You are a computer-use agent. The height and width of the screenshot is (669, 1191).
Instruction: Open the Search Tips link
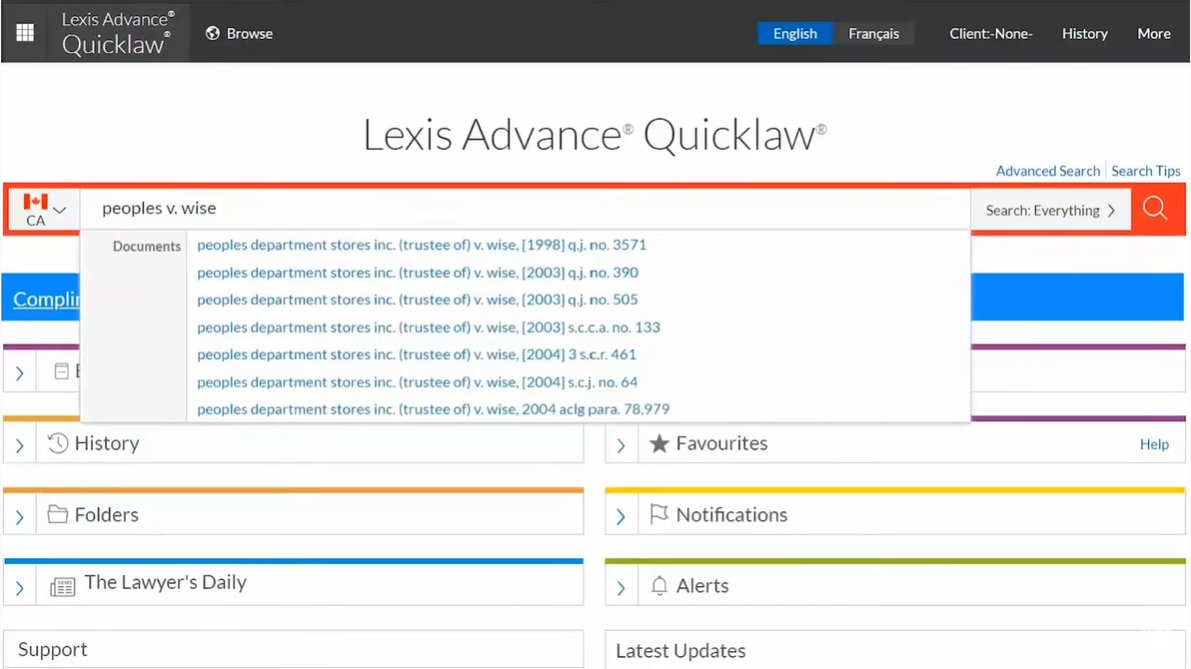[x=1145, y=171]
